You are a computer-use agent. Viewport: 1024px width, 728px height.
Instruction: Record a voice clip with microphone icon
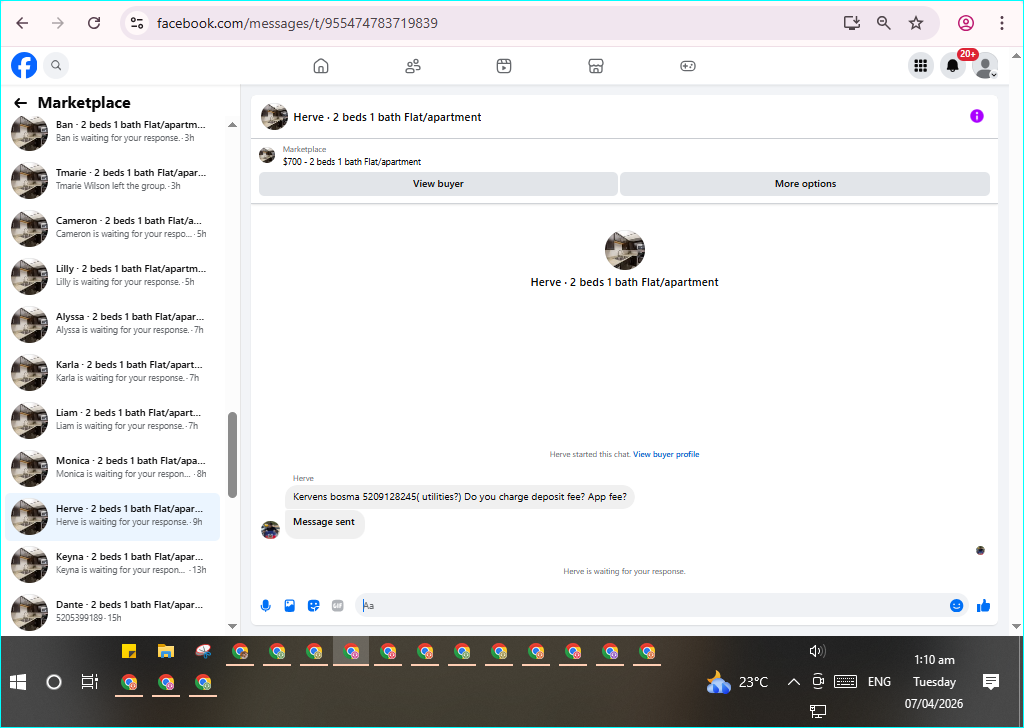(x=266, y=606)
